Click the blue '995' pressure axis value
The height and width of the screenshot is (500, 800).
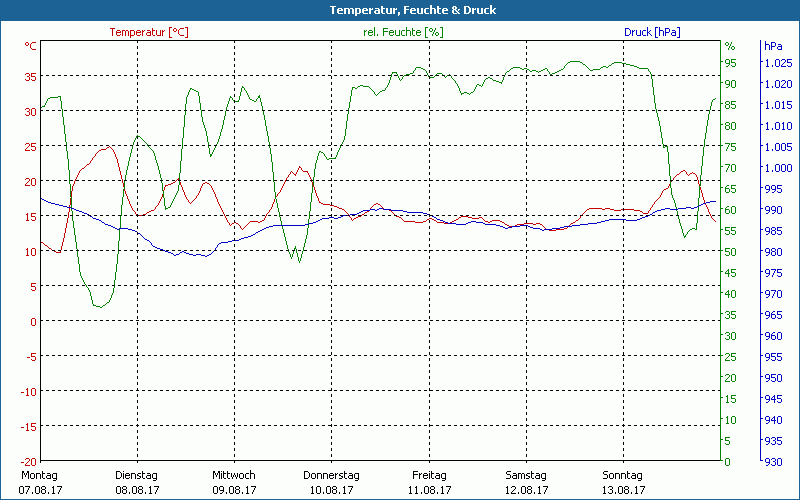click(773, 189)
